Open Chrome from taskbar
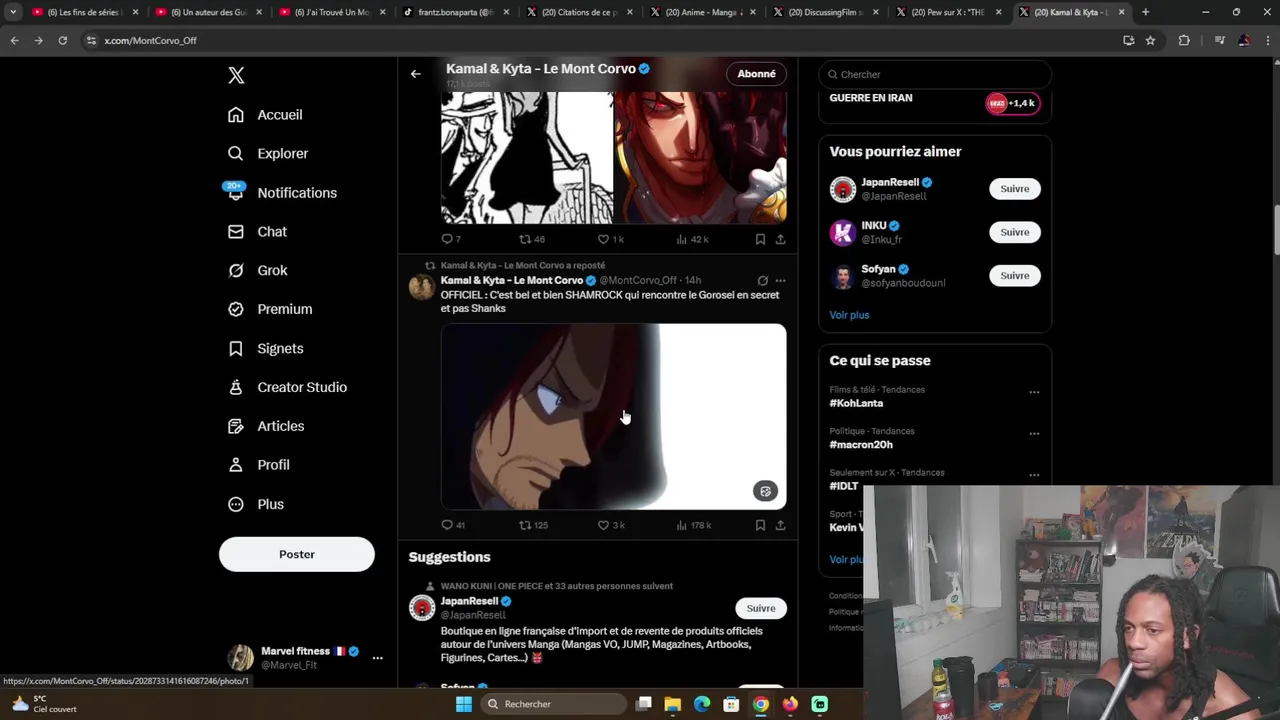This screenshot has height=720, width=1280. (761, 704)
